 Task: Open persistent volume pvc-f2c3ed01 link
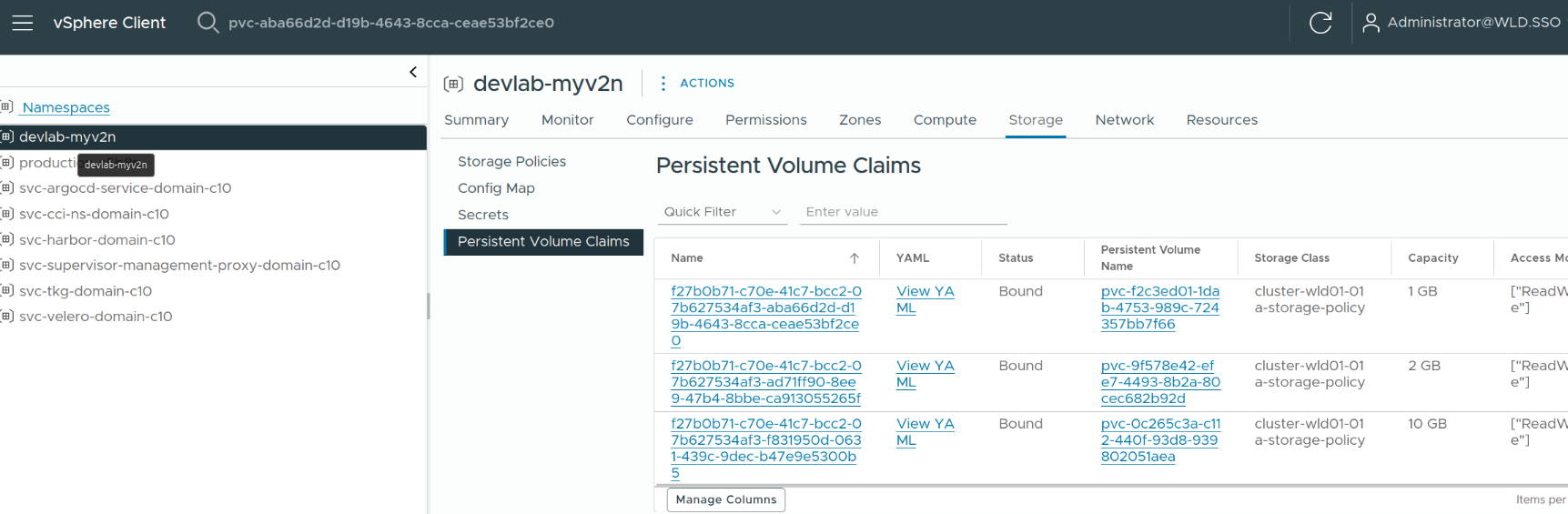1159,307
